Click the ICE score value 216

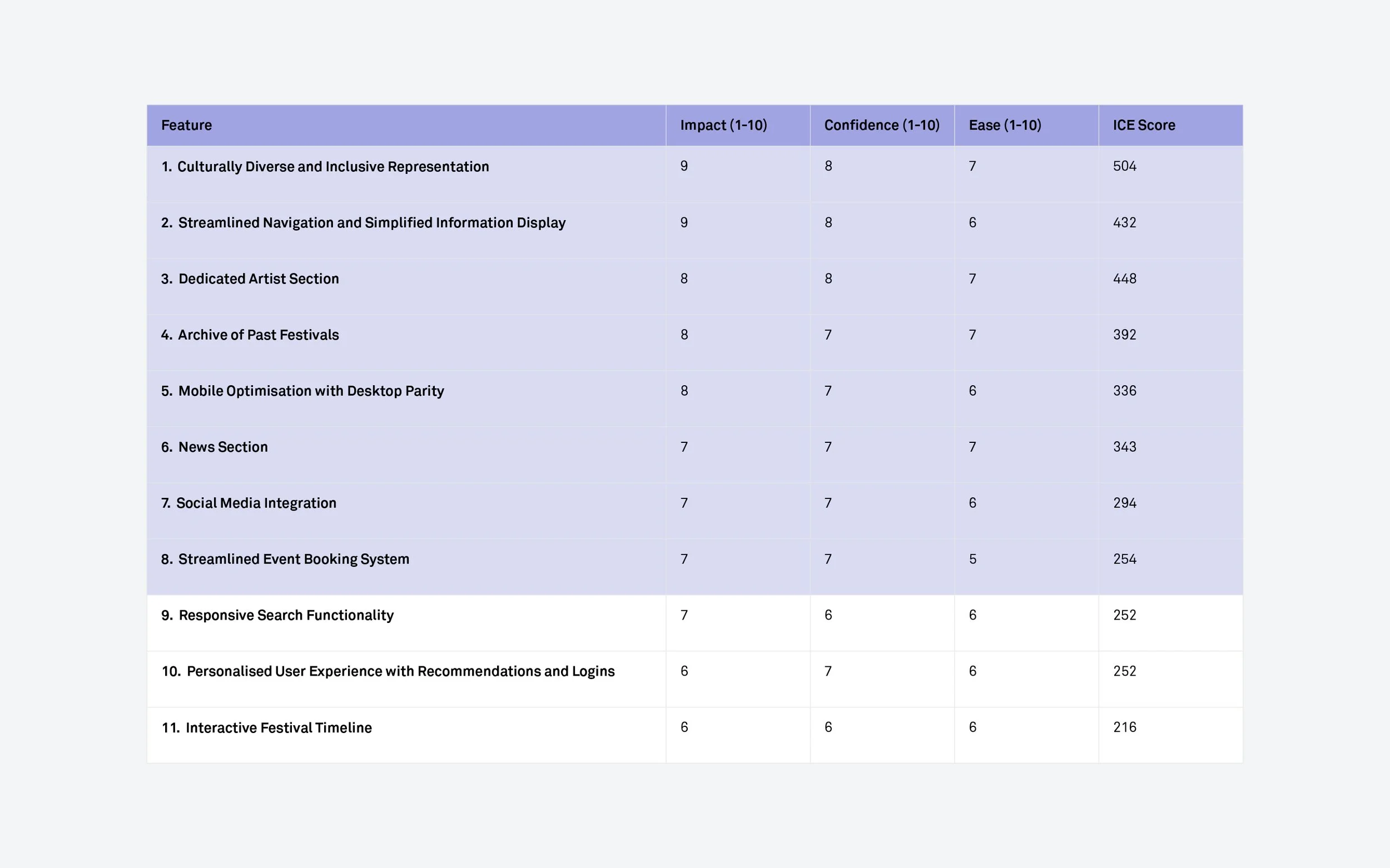pos(1124,727)
